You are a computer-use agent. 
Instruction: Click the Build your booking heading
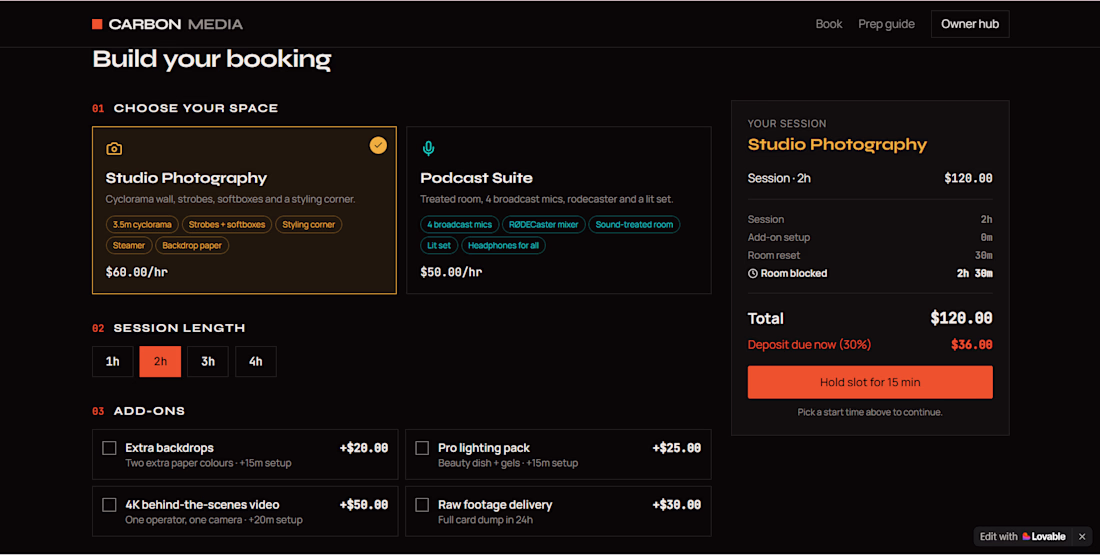click(x=212, y=59)
